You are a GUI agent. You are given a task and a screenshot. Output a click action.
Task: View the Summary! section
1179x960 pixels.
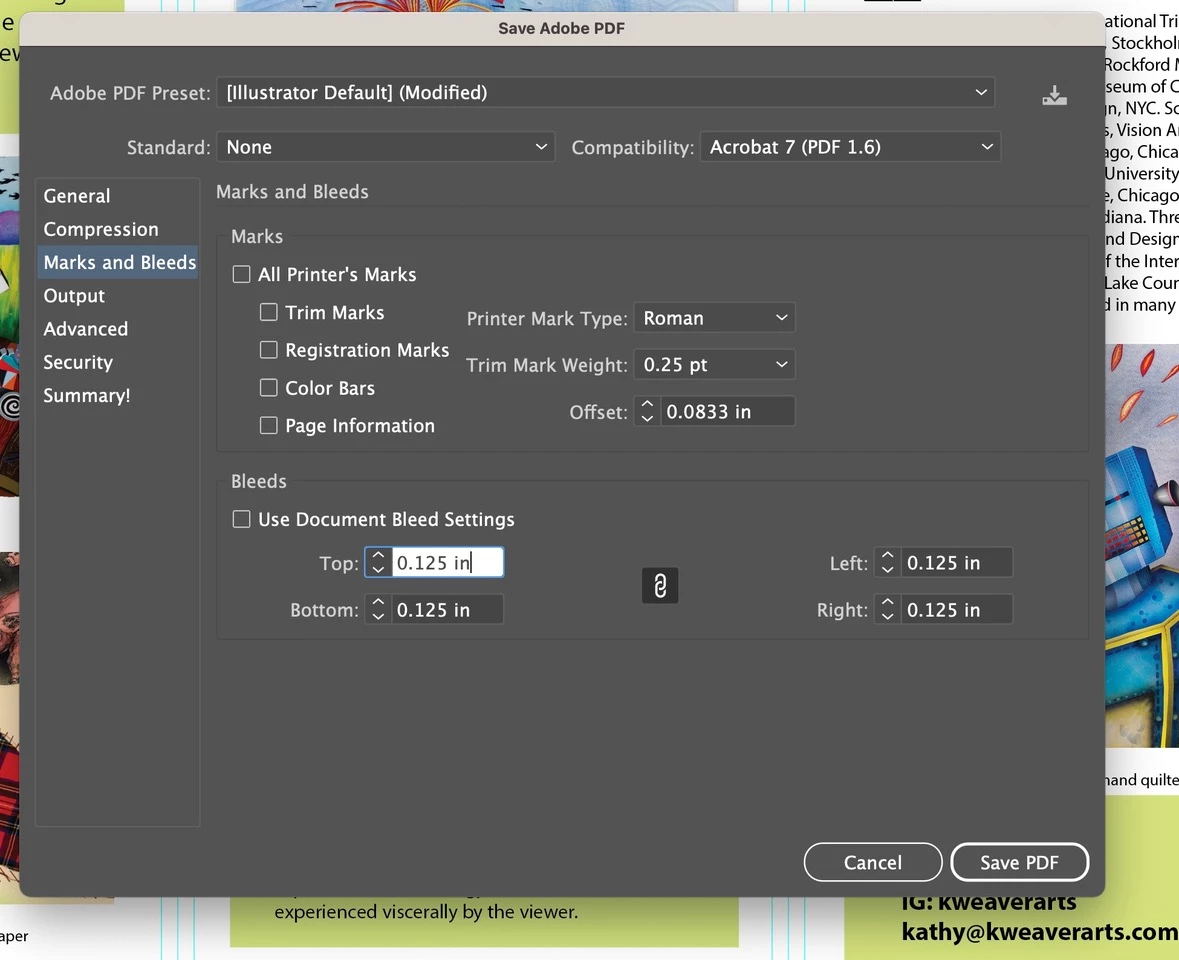118,395
